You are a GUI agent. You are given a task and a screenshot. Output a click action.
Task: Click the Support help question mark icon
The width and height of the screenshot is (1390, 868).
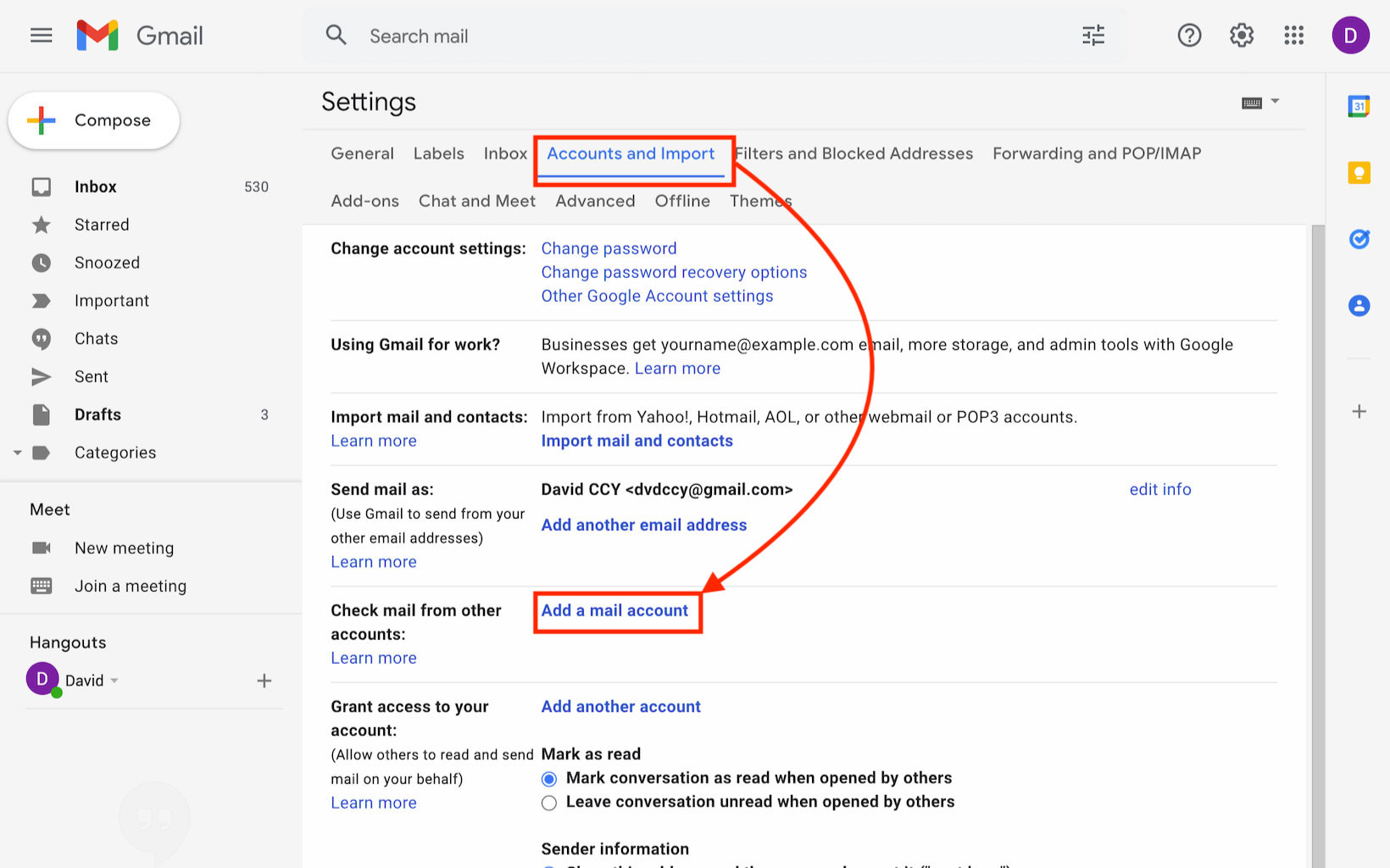1189,36
